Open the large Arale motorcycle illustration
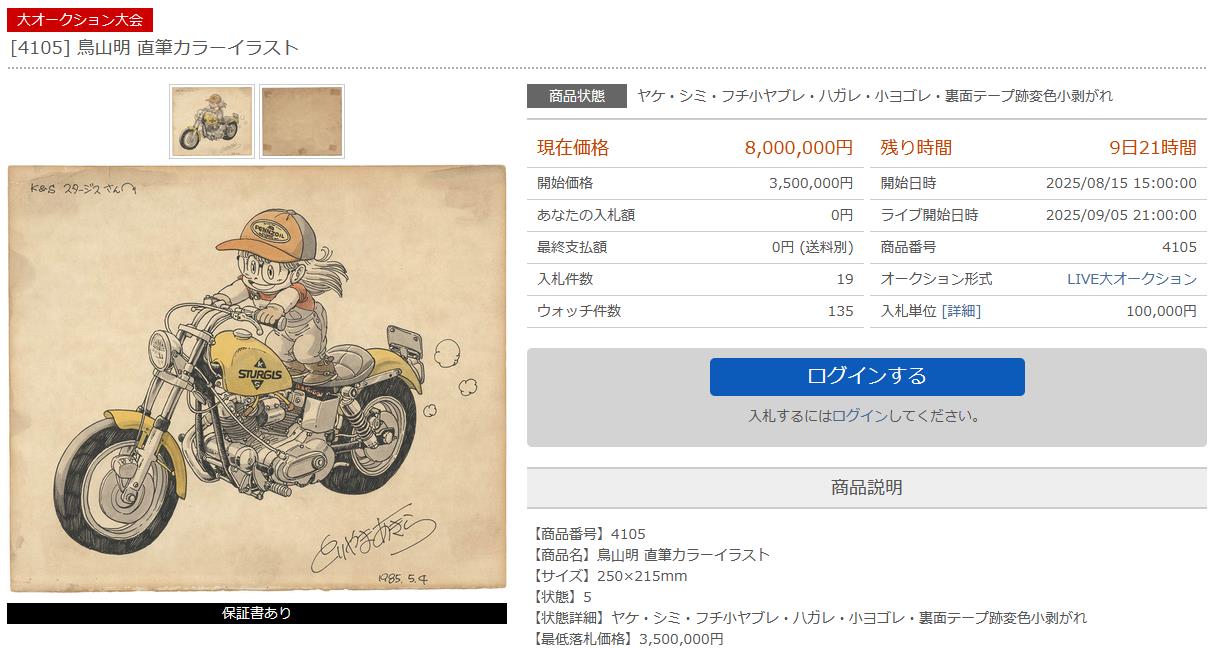The width and height of the screenshot is (1209, 648). click(x=257, y=379)
